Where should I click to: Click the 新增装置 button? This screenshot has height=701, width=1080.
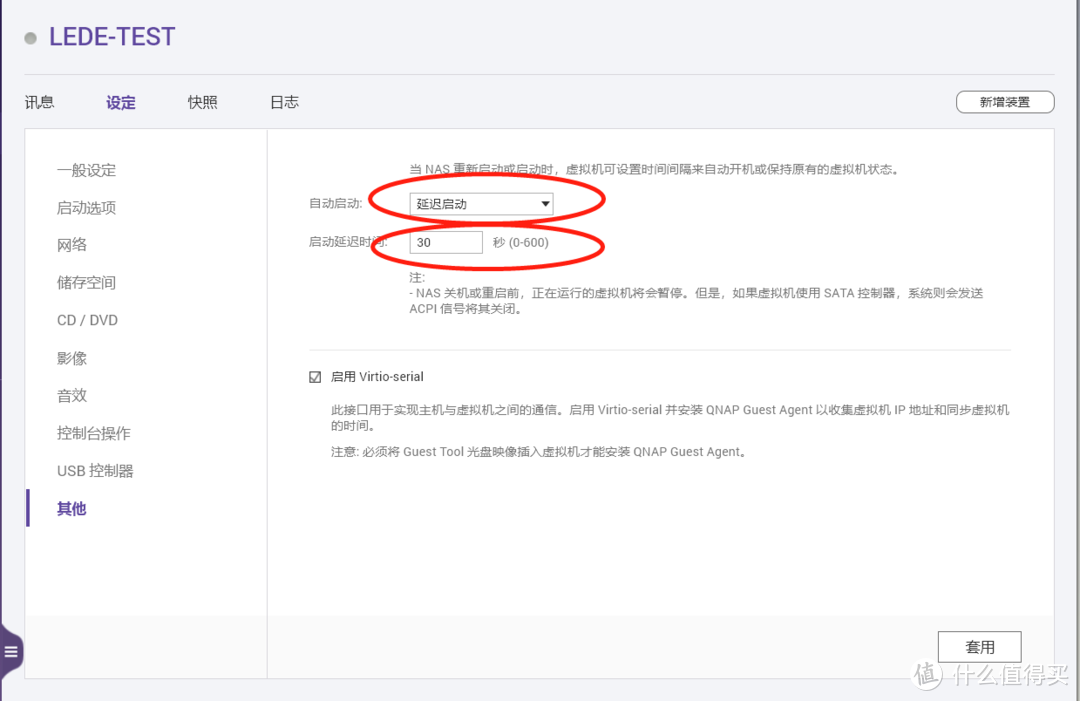coord(1005,101)
